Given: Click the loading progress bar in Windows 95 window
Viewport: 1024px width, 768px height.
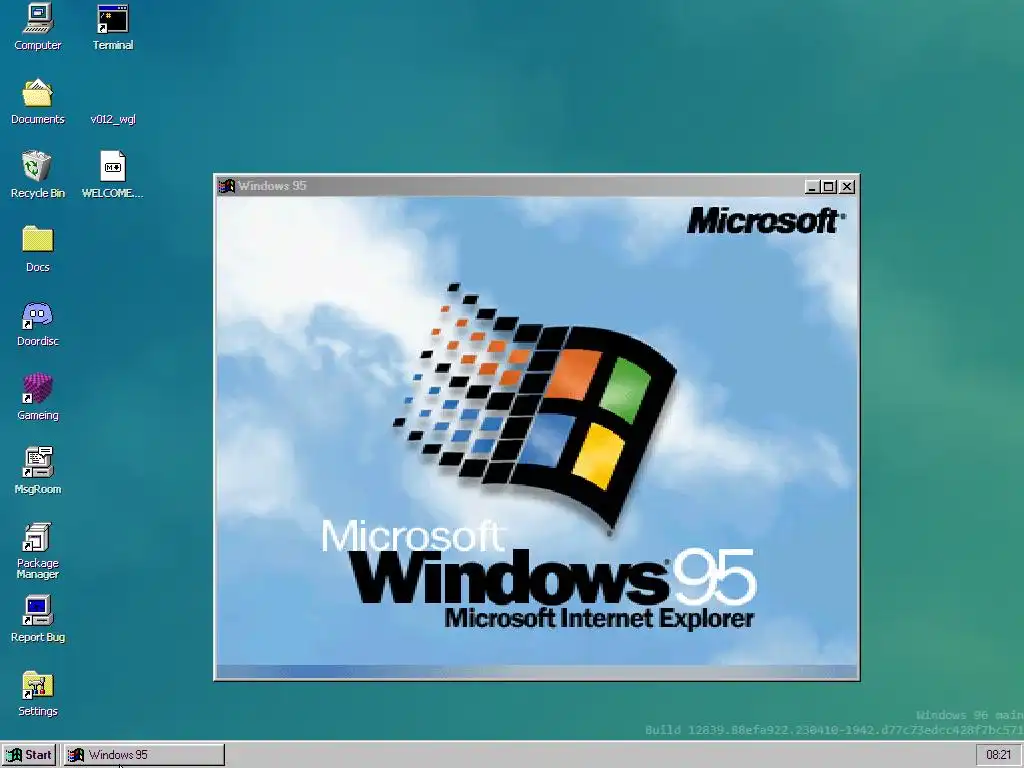Looking at the screenshot, I should pyautogui.click(x=537, y=671).
